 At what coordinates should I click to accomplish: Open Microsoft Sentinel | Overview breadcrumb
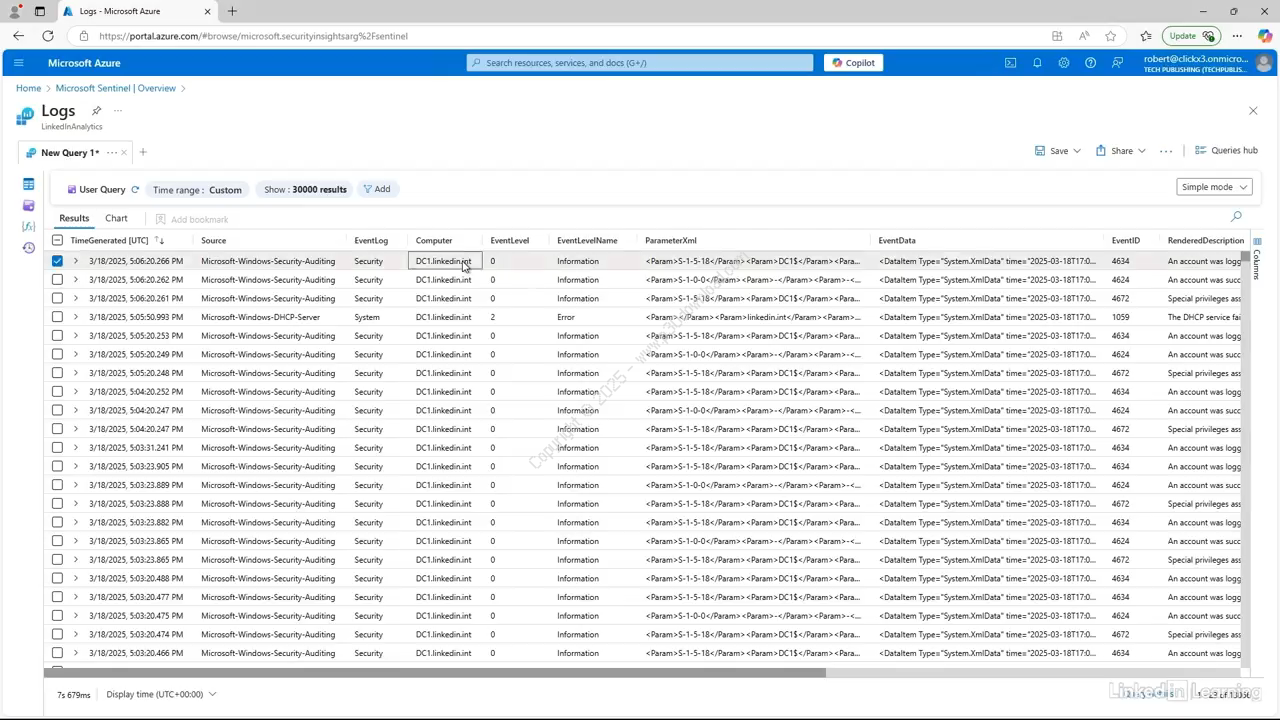(116, 88)
